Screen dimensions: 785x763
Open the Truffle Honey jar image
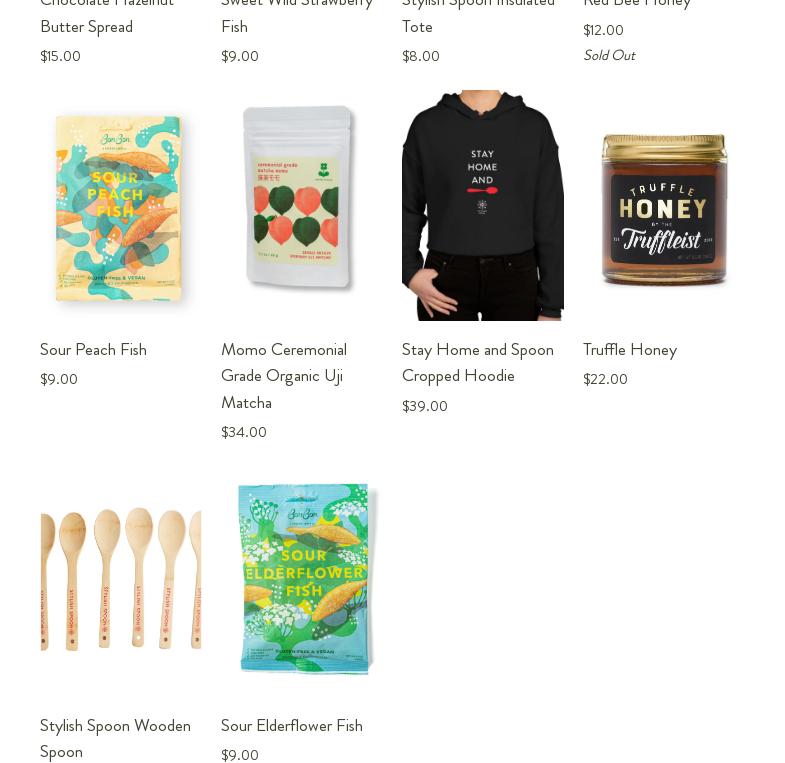click(663, 208)
